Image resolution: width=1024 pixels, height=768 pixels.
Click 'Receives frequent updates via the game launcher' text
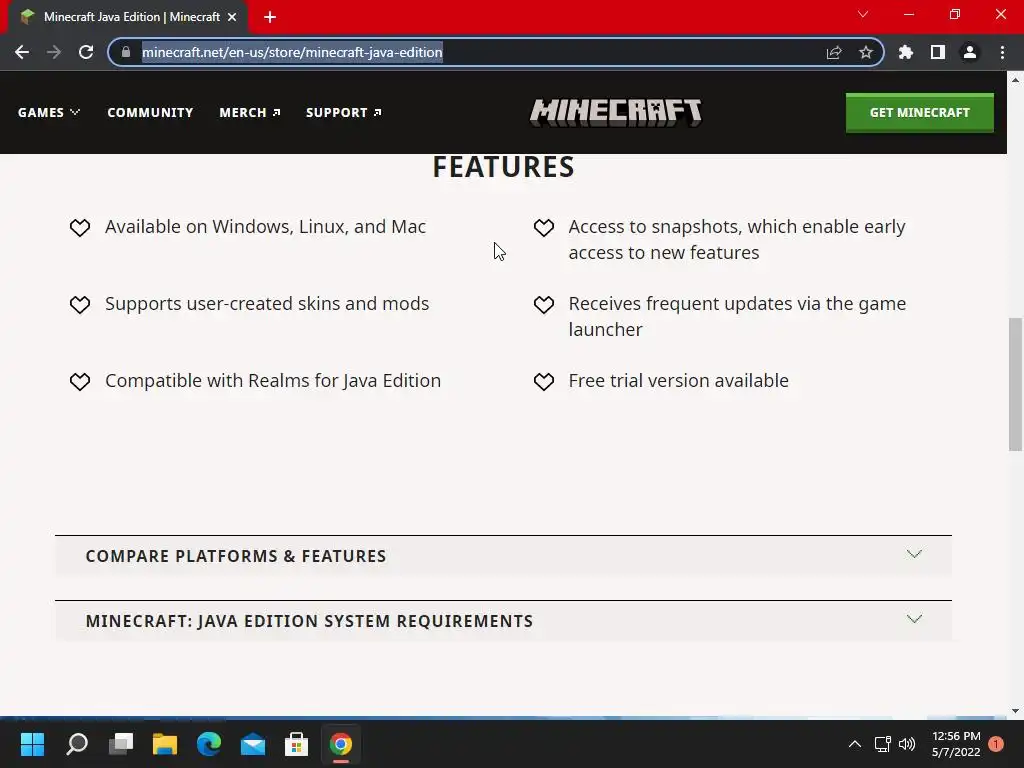point(737,317)
